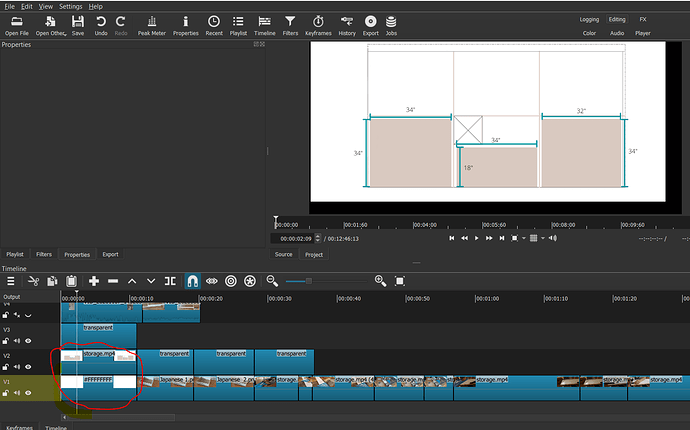Switch to Logging layout
The width and height of the screenshot is (690, 430).
(x=589, y=19)
